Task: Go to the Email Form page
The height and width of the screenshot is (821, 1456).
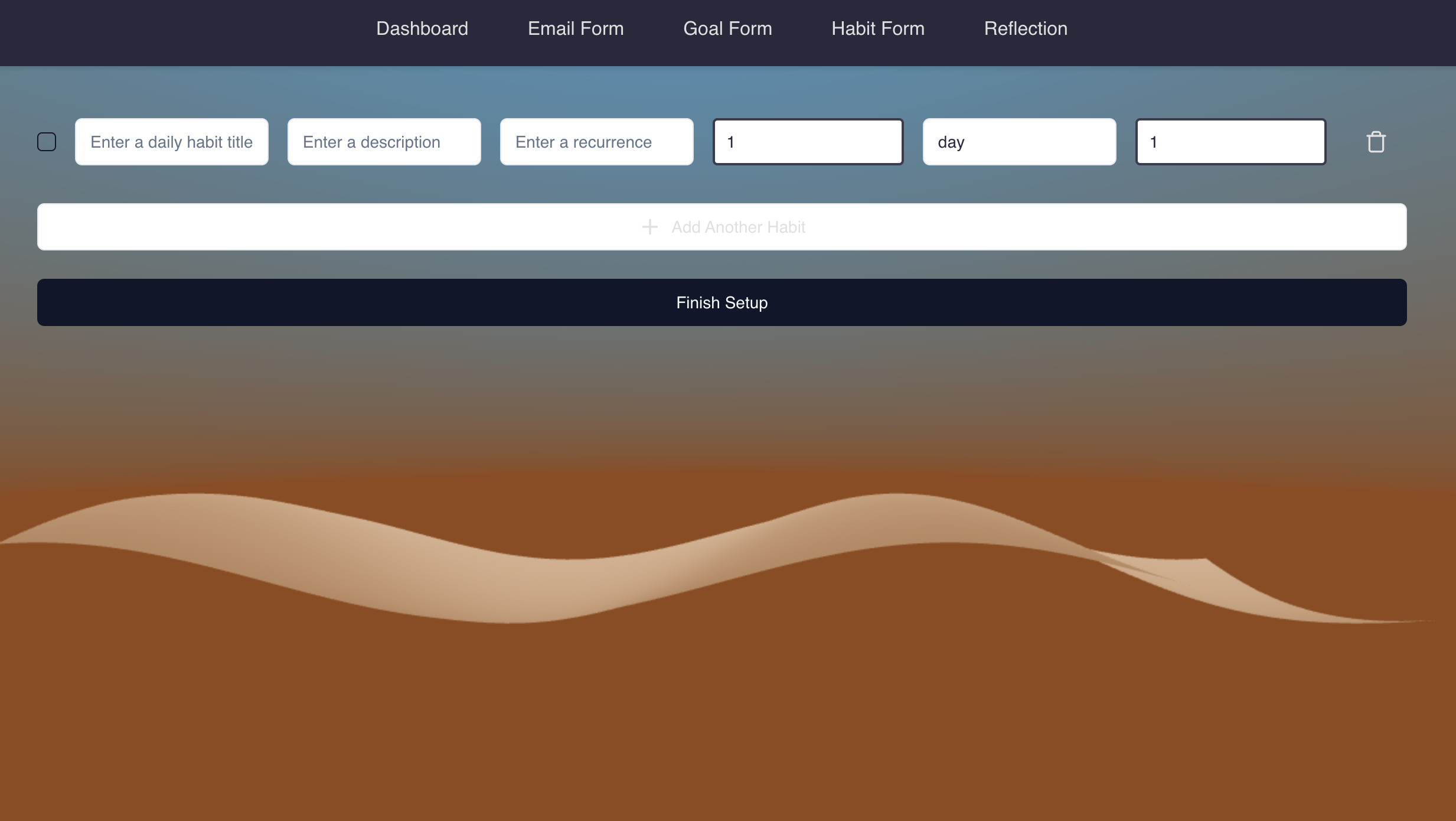Action: tap(576, 28)
